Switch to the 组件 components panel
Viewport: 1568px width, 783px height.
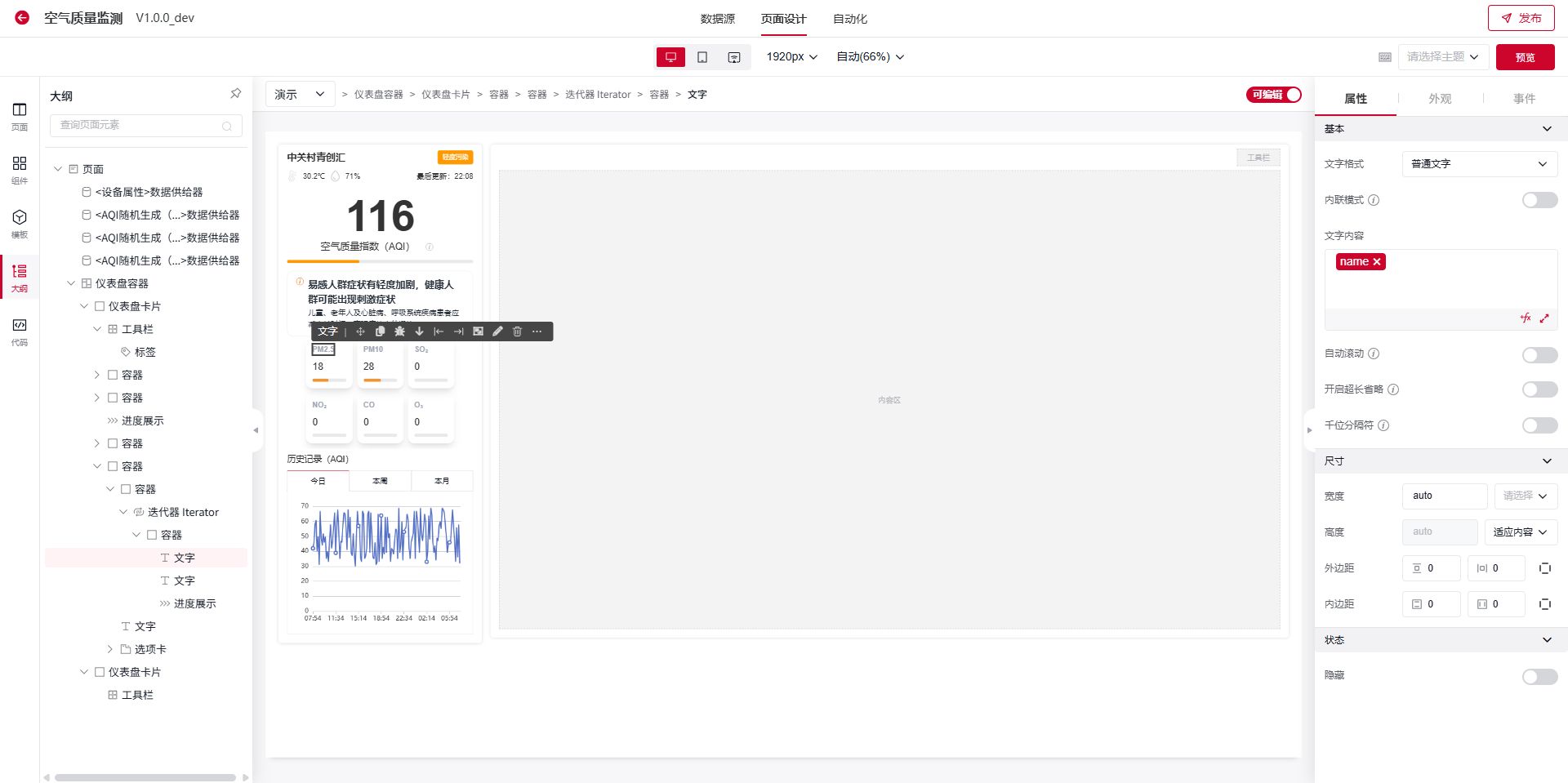tap(20, 168)
